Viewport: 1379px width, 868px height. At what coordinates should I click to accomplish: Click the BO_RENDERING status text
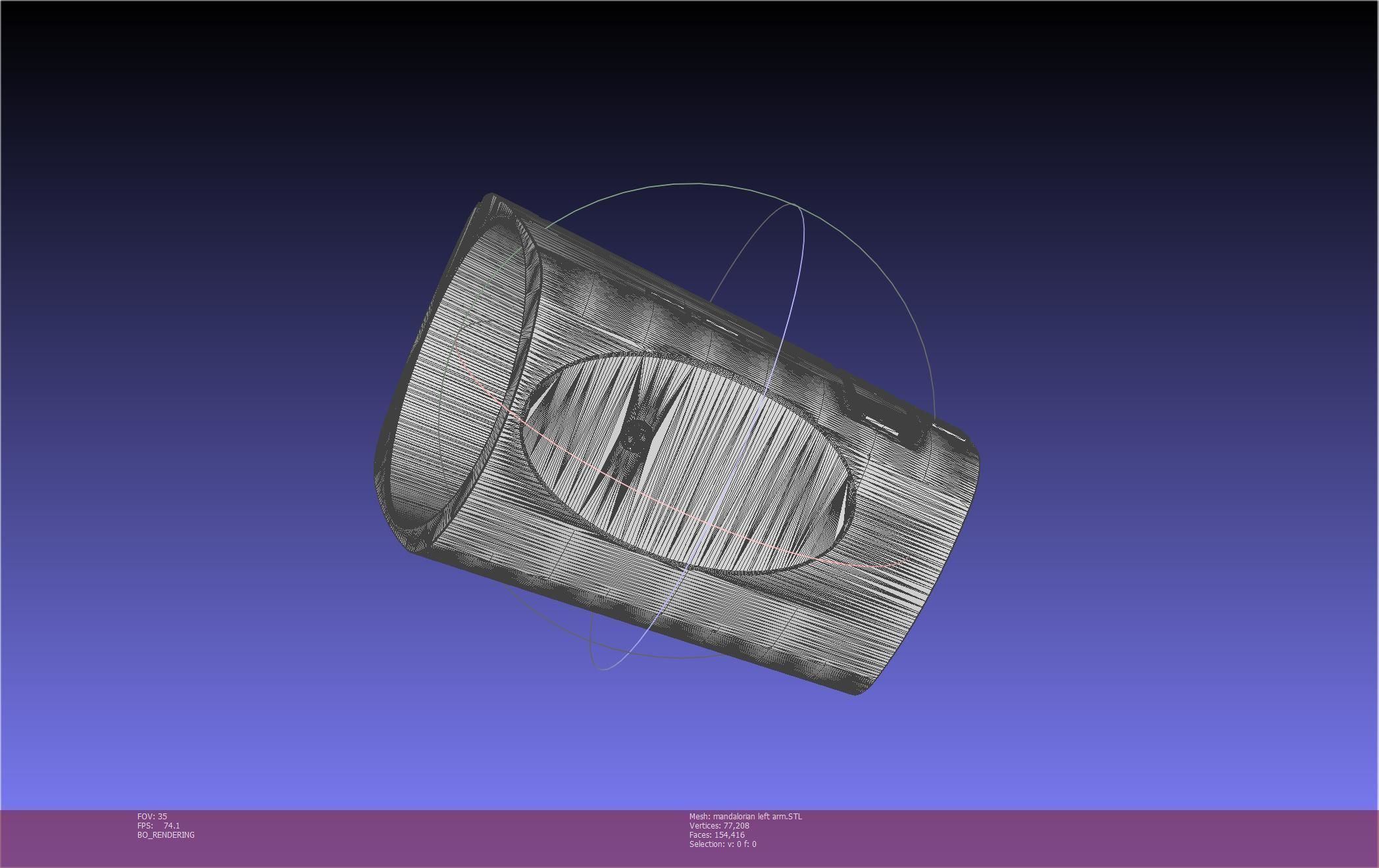[x=166, y=834]
